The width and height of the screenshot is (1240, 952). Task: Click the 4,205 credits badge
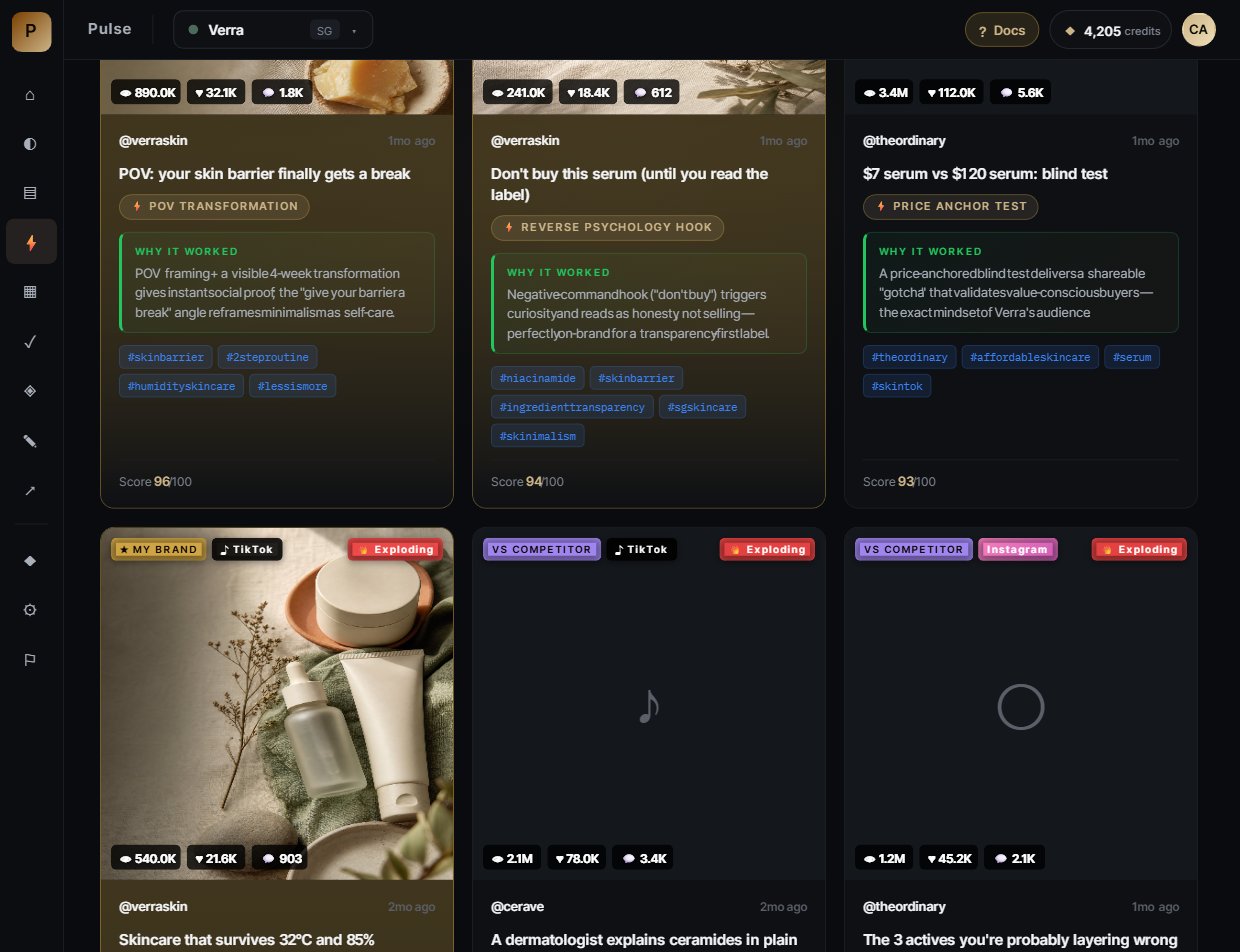[x=1110, y=30]
